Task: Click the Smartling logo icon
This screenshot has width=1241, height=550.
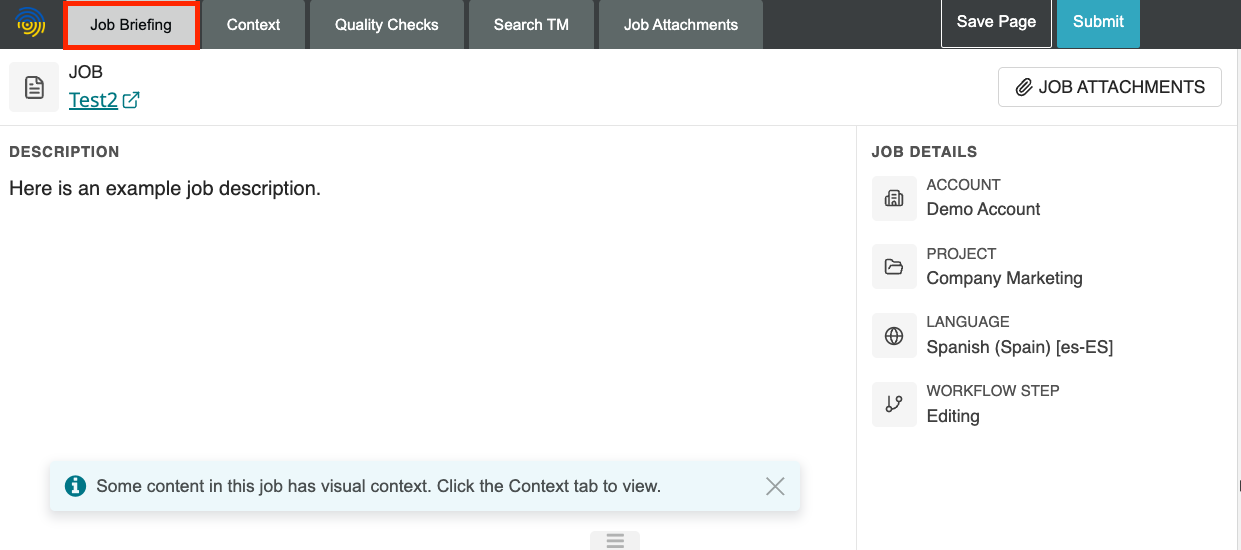Action: (x=31, y=22)
